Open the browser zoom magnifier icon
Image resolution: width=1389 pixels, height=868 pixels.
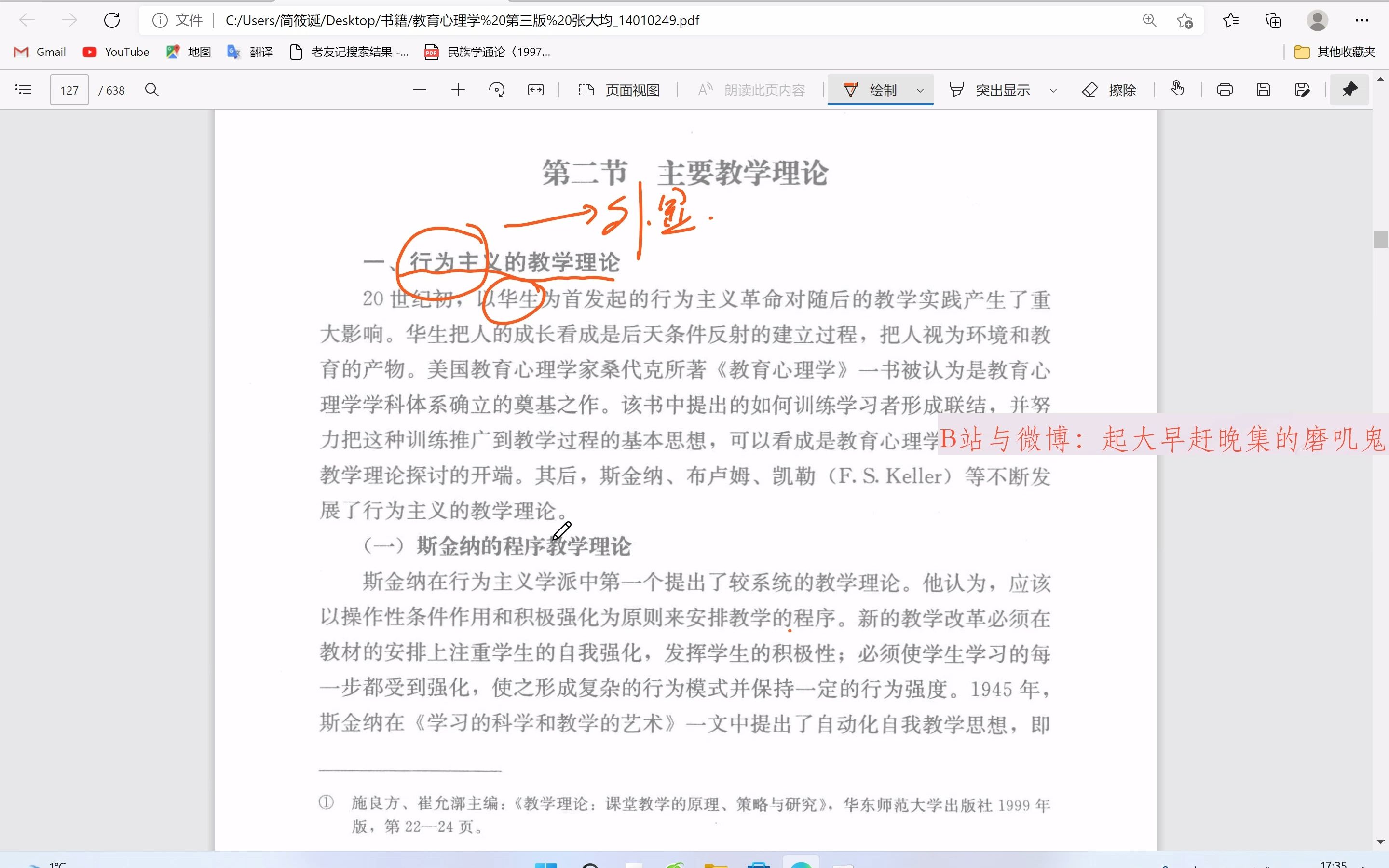coord(1149,21)
